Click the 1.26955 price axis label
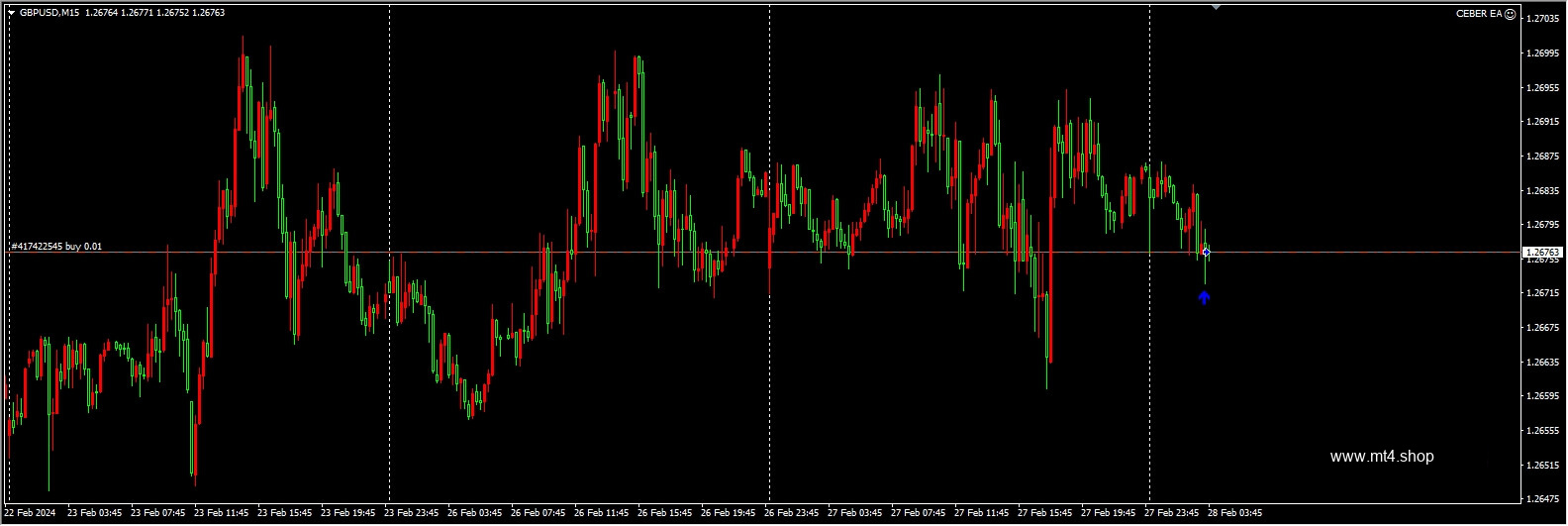The image size is (1568, 526). 1542,88
